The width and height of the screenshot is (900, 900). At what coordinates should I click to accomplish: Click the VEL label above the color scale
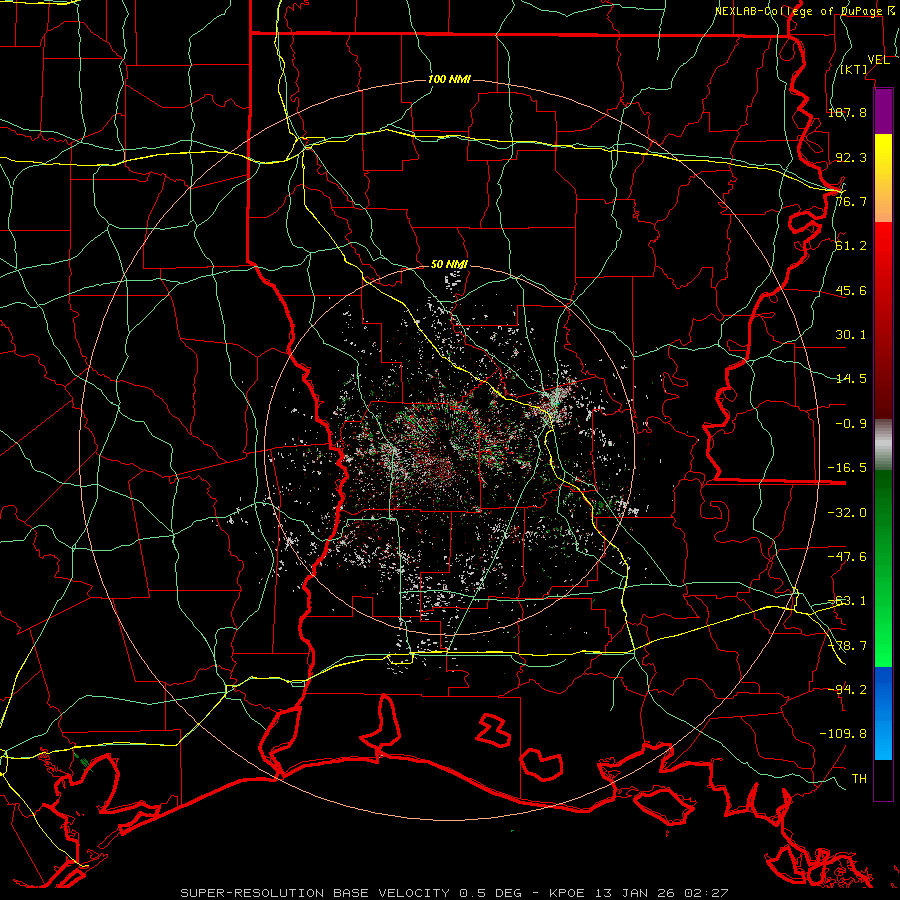tap(878, 60)
